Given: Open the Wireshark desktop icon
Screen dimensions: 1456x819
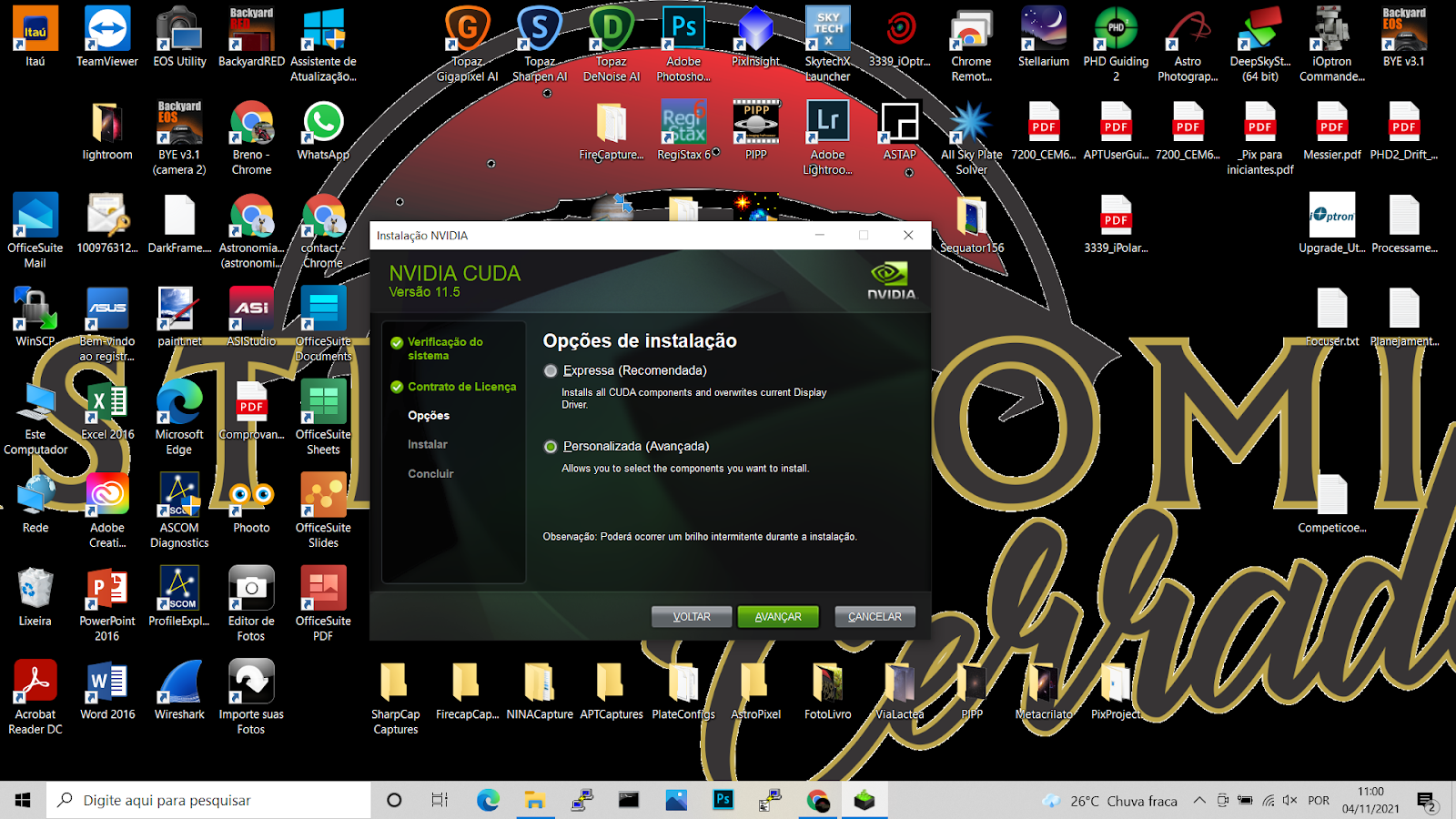Looking at the screenshot, I should (179, 690).
